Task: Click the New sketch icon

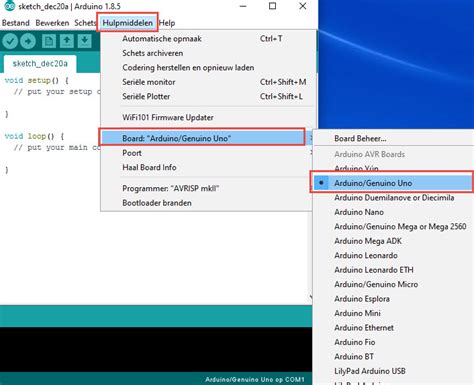Action: (49, 41)
